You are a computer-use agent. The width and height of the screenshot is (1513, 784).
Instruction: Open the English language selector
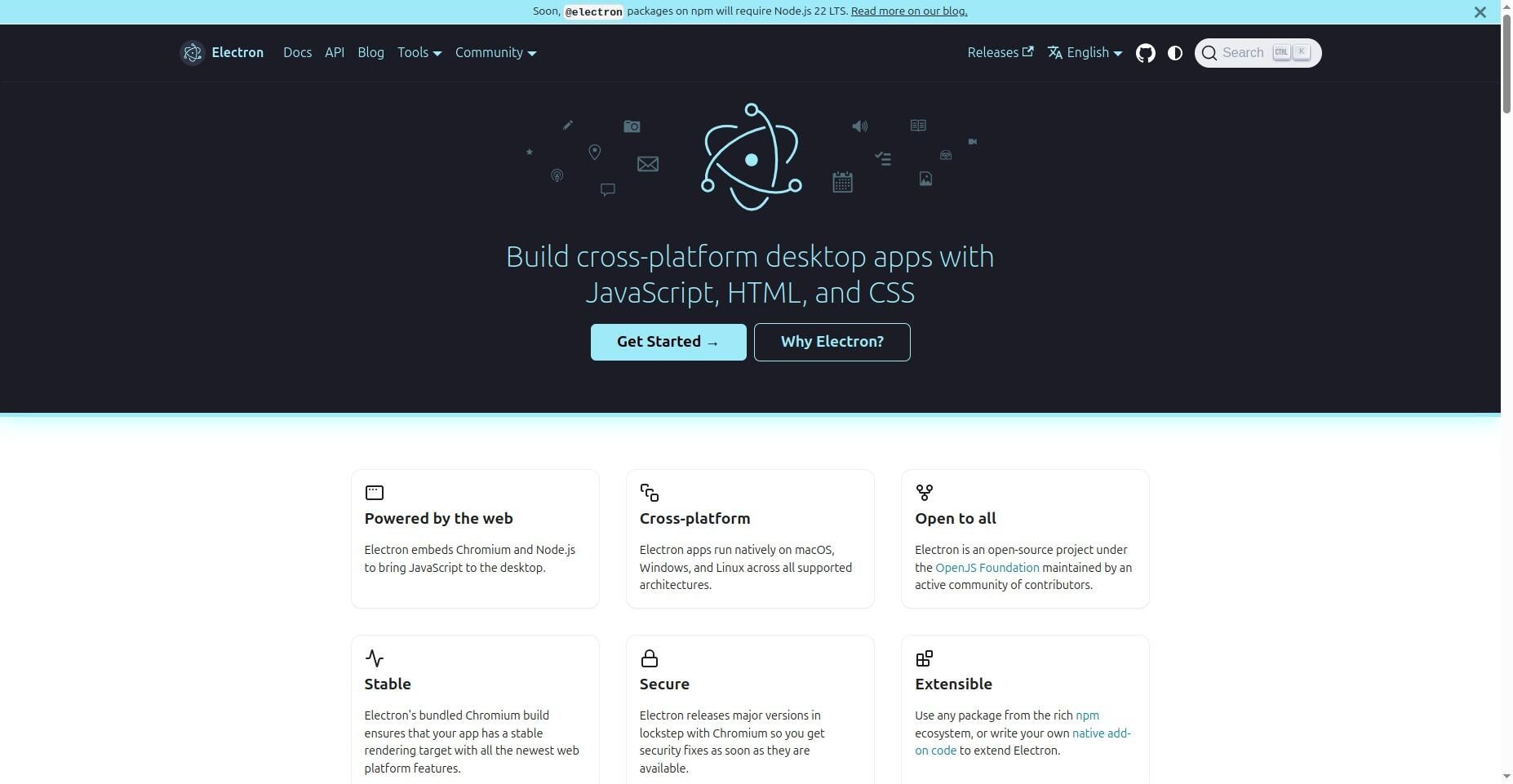coord(1085,53)
